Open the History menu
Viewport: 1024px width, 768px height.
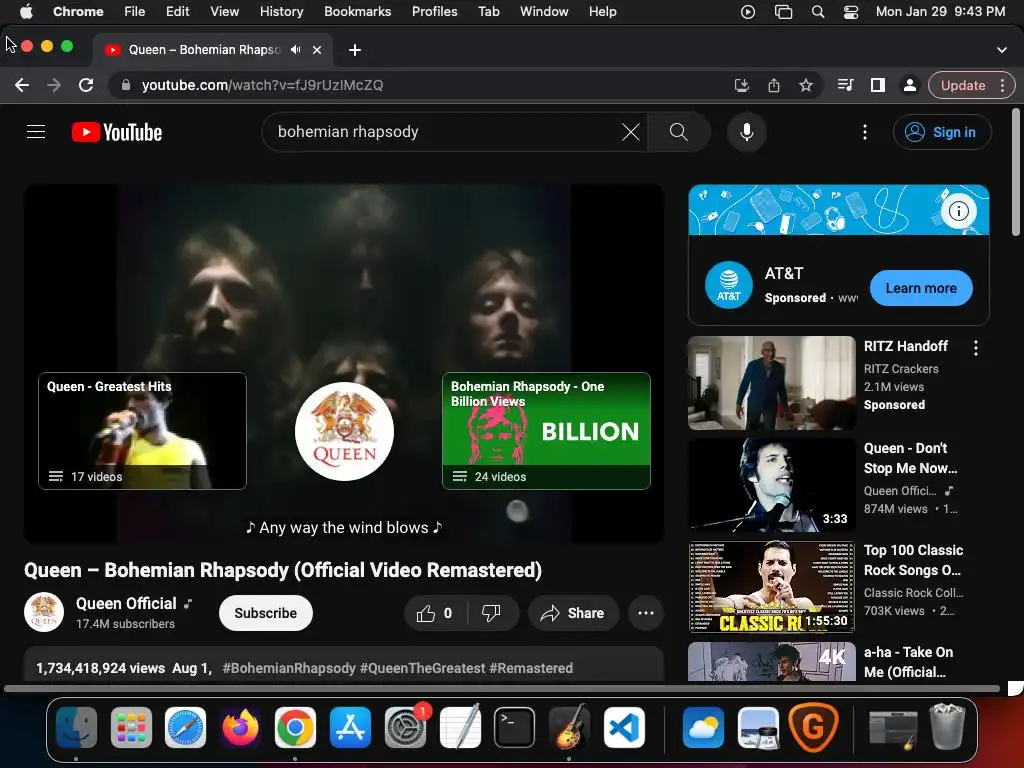281,12
